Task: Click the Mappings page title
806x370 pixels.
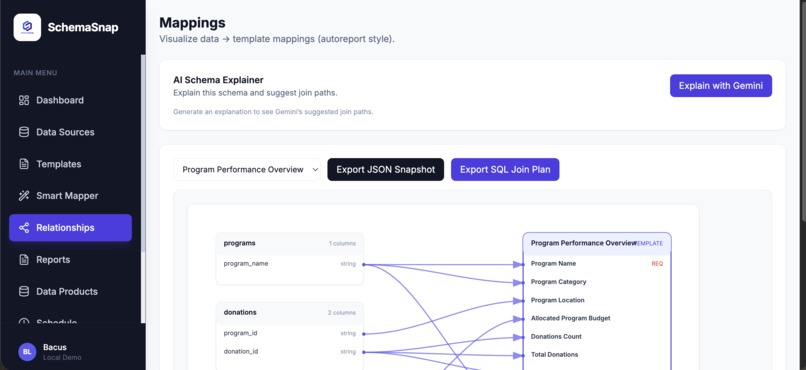Action: (x=192, y=23)
